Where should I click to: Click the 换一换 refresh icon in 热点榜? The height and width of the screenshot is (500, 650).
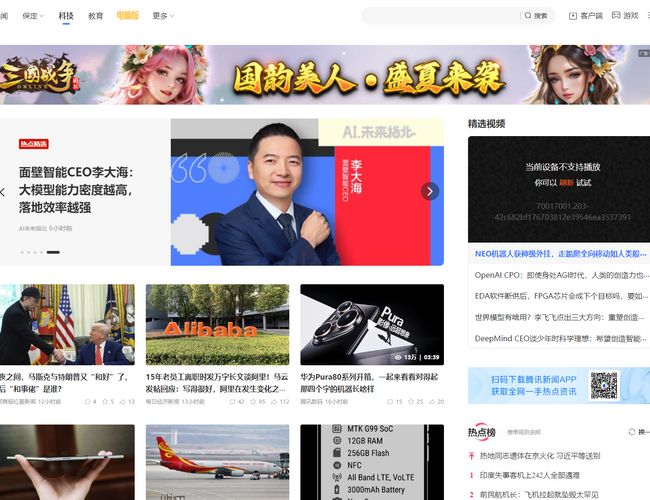coord(632,432)
